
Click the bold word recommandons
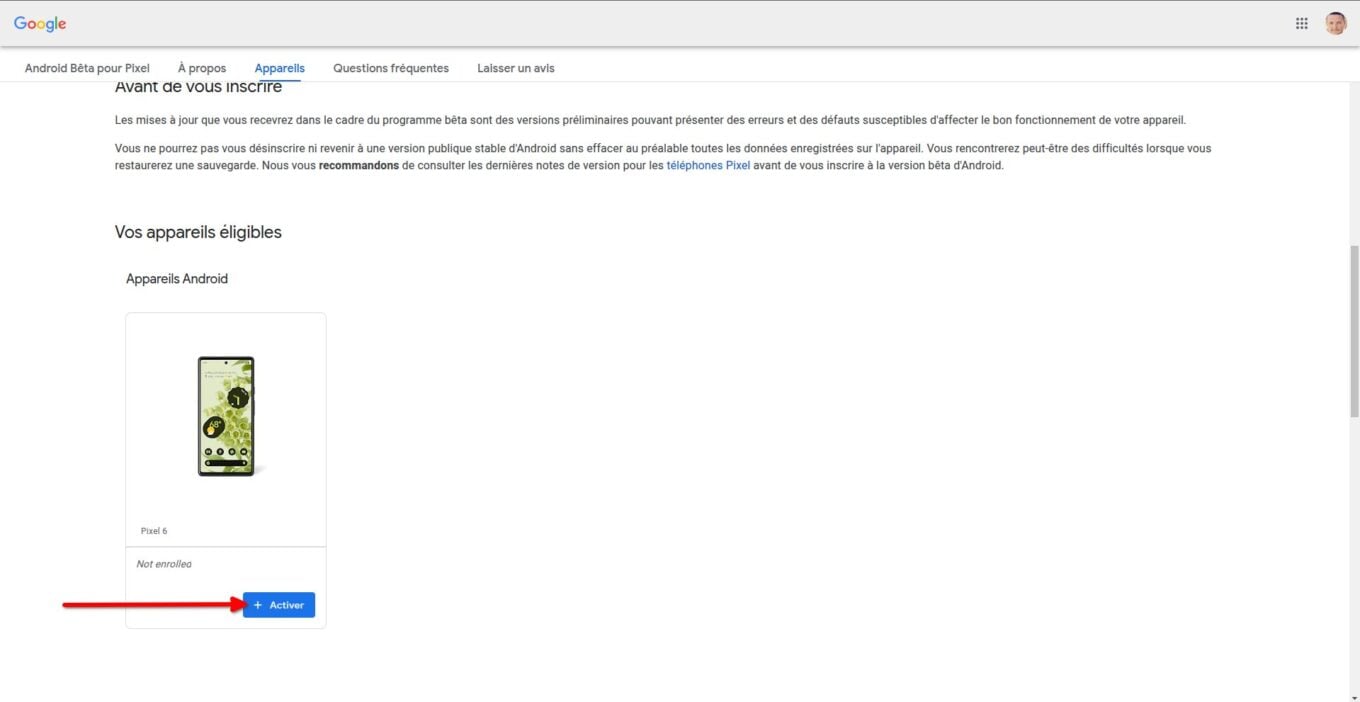pyautogui.click(x=359, y=166)
